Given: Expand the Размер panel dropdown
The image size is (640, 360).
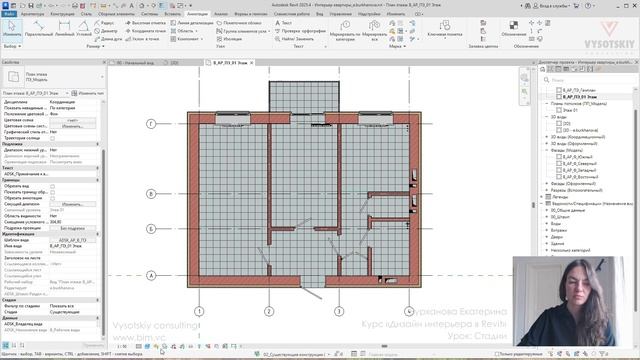Looking at the screenshot, I should point(96,47).
